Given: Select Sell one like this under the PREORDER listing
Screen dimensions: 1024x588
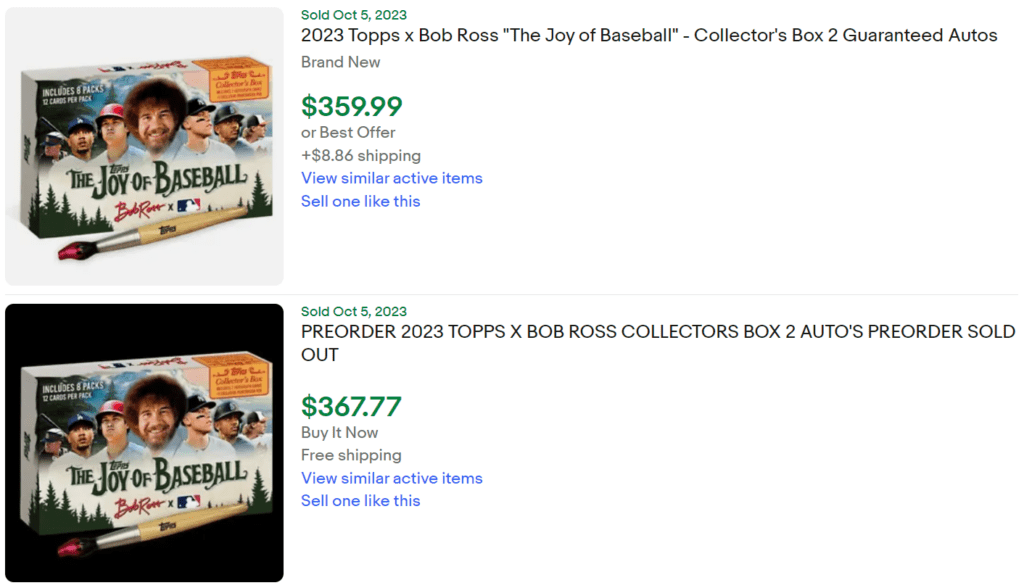Looking at the screenshot, I should click(x=360, y=500).
